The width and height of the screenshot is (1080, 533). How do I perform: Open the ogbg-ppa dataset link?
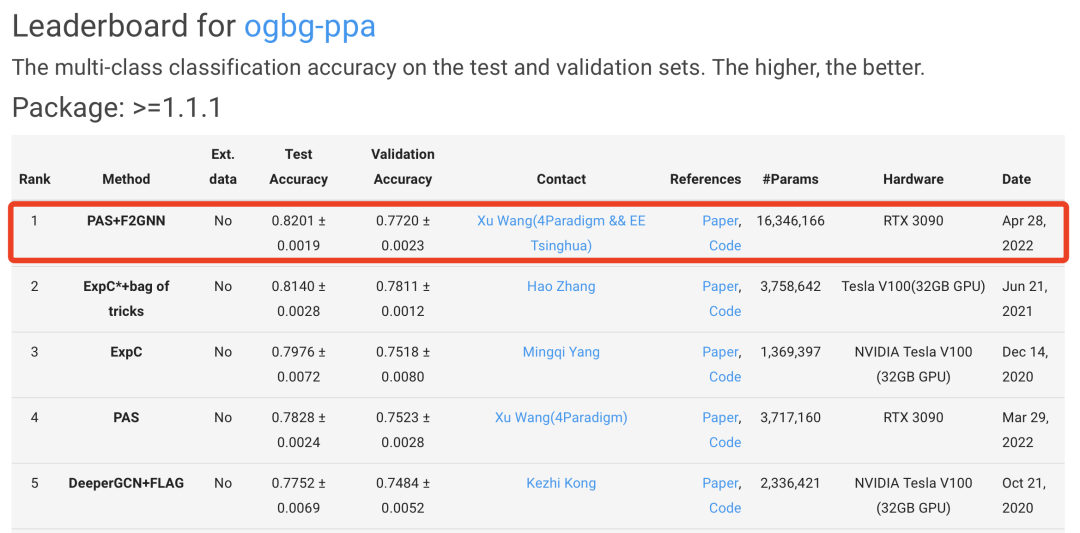point(310,25)
